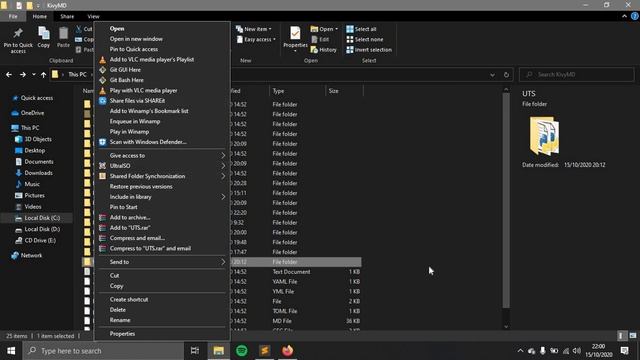Click the Forward navigation arrow
Image resolution: width=640 pixels, height=360 pixels.
pyautogui.click(x=23, y=75)
